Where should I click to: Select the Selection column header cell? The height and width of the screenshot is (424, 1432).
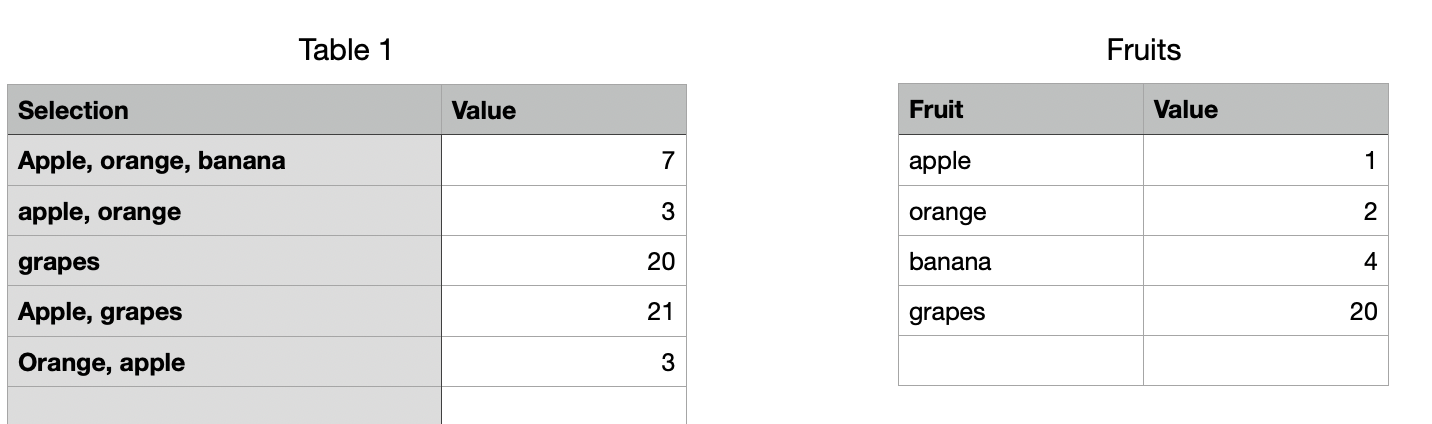click(x=224, y=110)
